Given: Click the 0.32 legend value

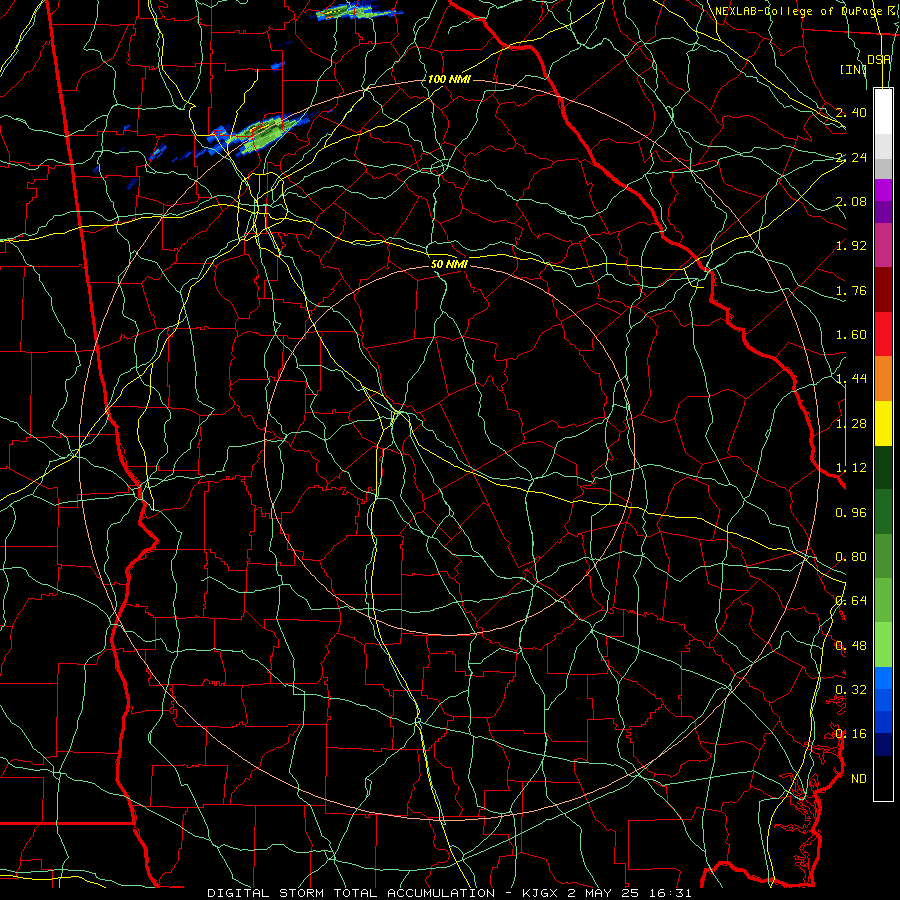Looking at the screenshot, I should [x=851, y=690].
